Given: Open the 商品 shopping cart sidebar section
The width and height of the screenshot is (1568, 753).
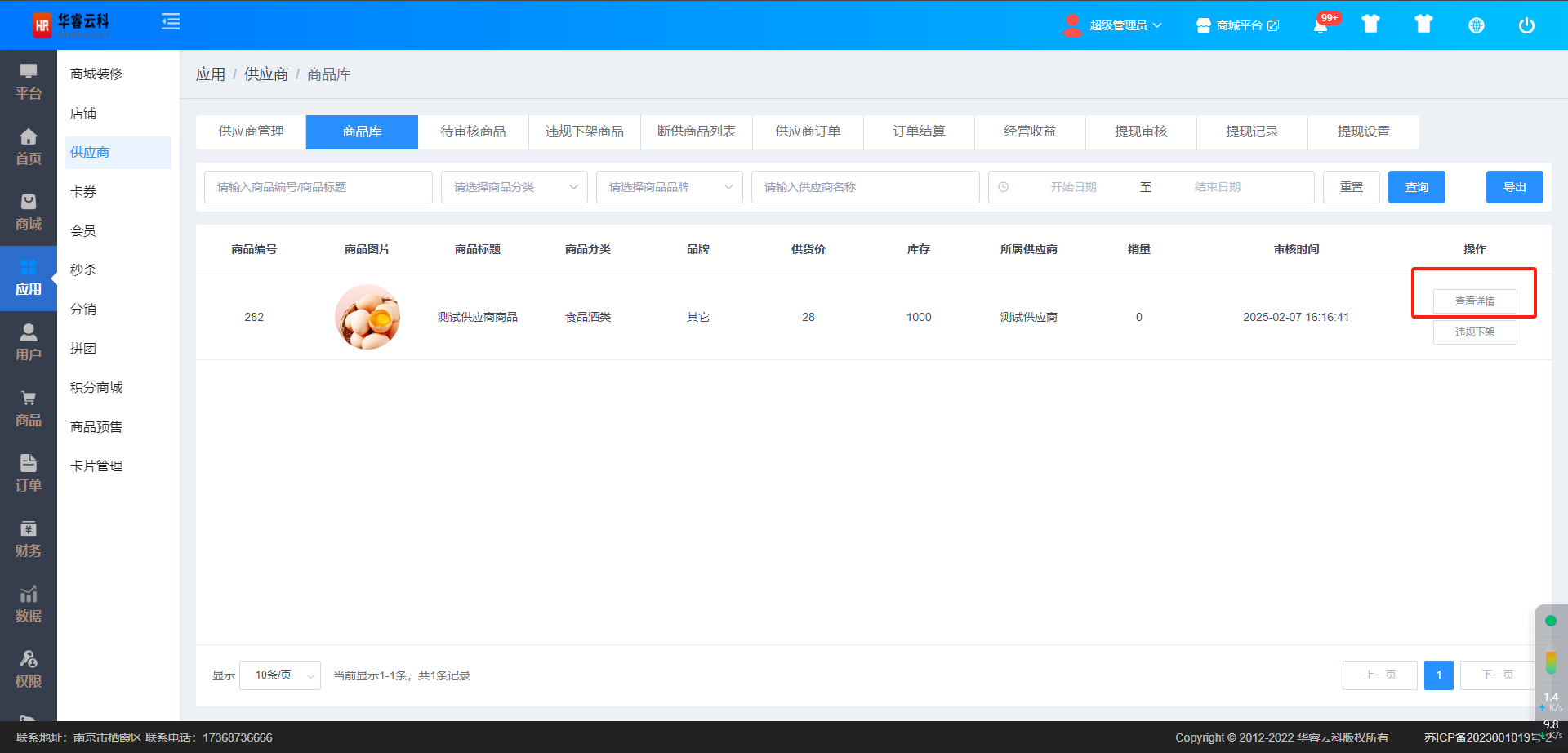Looking at the screenshot, I should 29,408.
